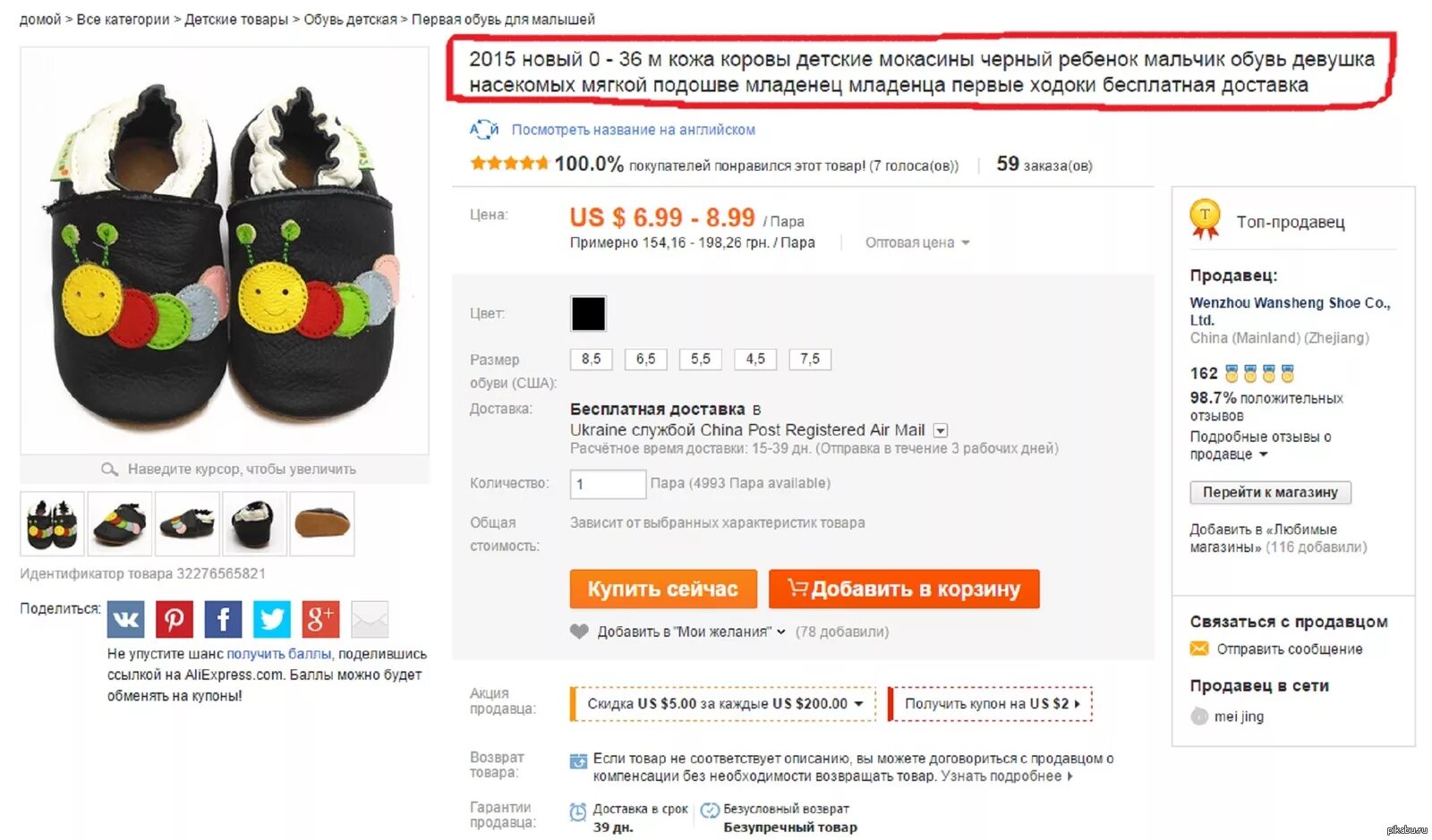Viewport: 1432px width, 840px height.
Task: Open the shipping method dropdown arrow
Action: point(941,430)
